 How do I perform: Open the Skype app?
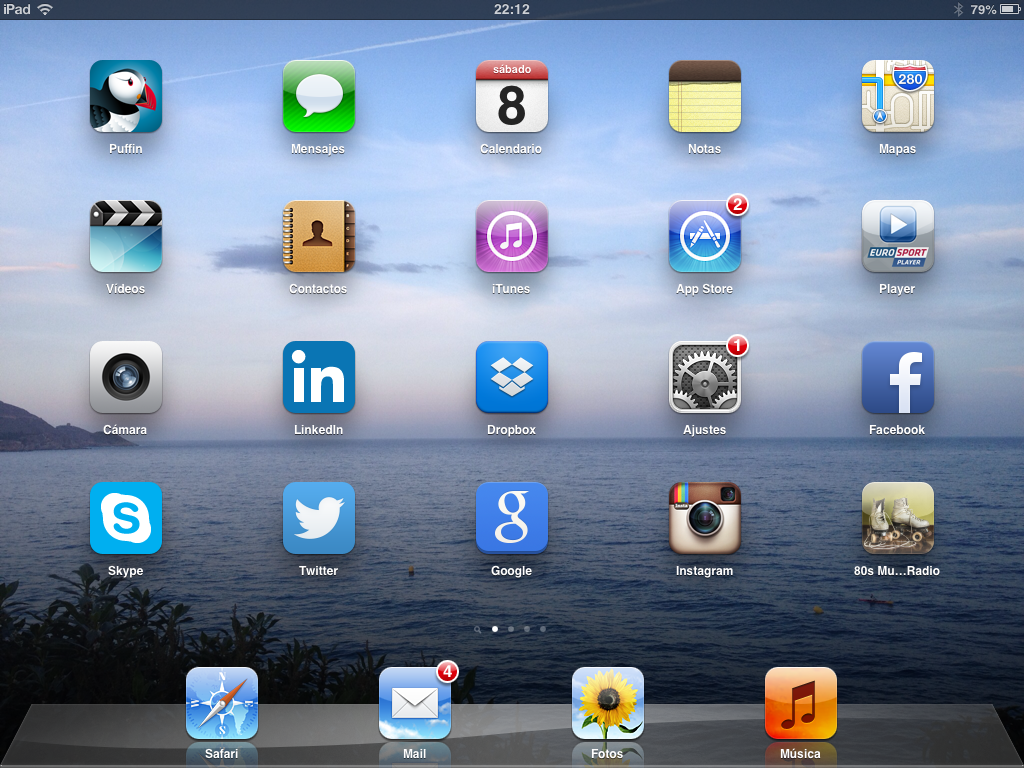[x=125, y=518]
